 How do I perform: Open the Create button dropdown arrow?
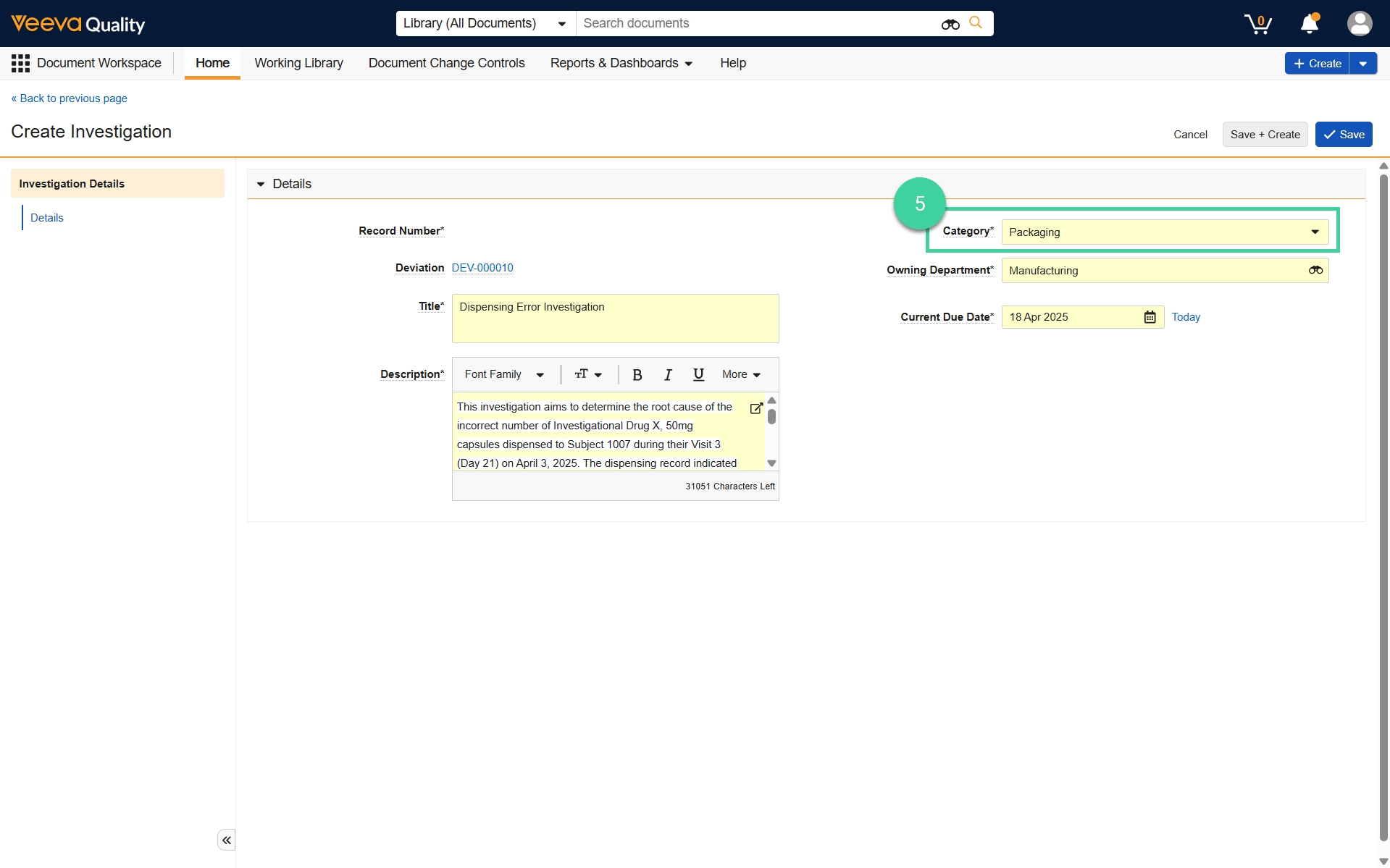coord(1363,64)
